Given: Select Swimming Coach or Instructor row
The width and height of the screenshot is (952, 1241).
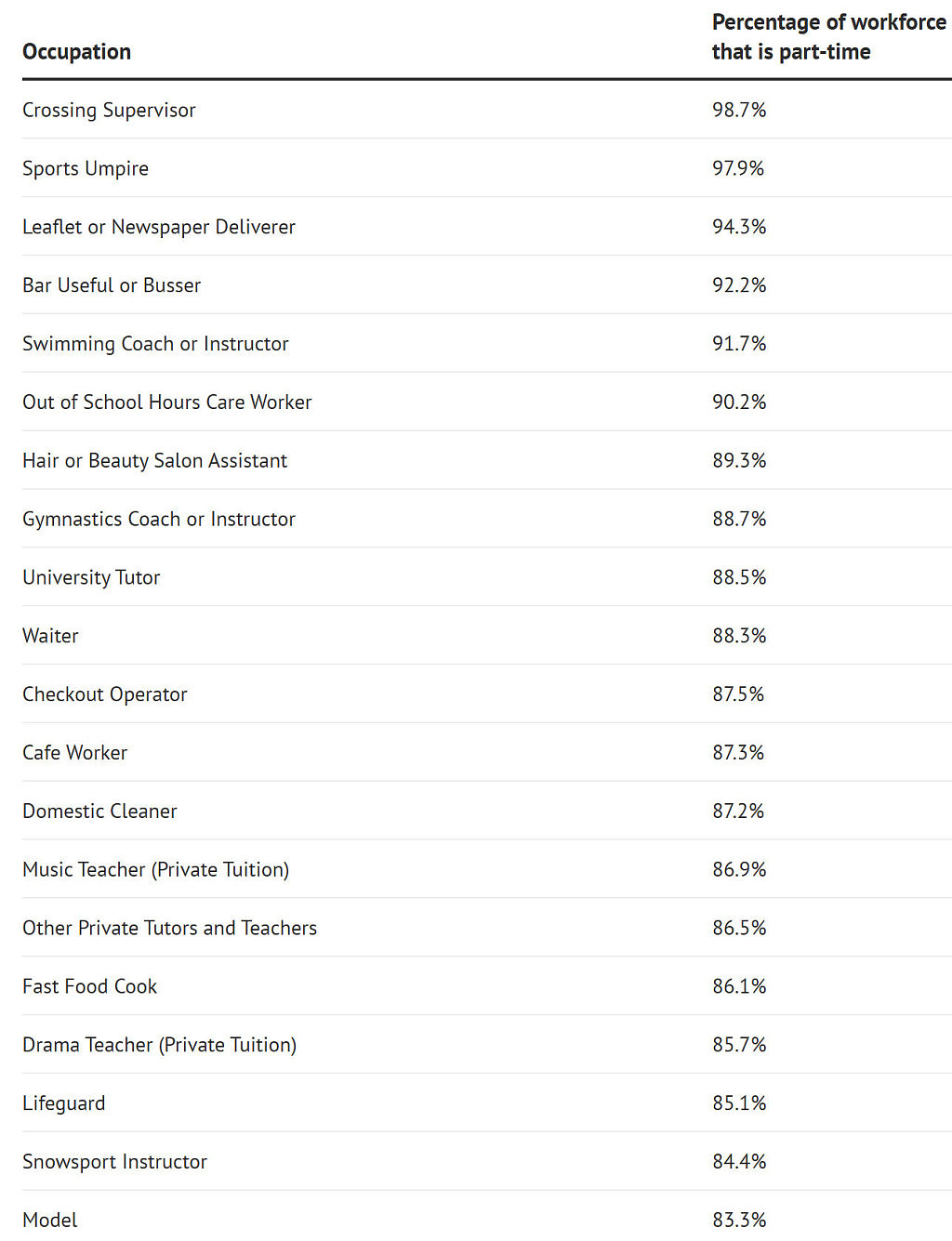Looking at the screenshot, I should [155, 344].
